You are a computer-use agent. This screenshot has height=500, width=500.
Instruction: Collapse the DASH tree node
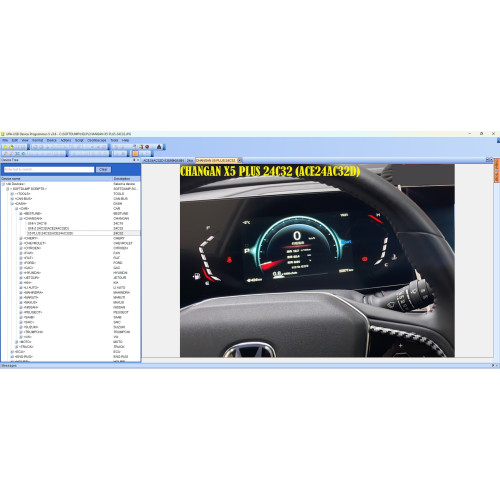click(12, 203)
